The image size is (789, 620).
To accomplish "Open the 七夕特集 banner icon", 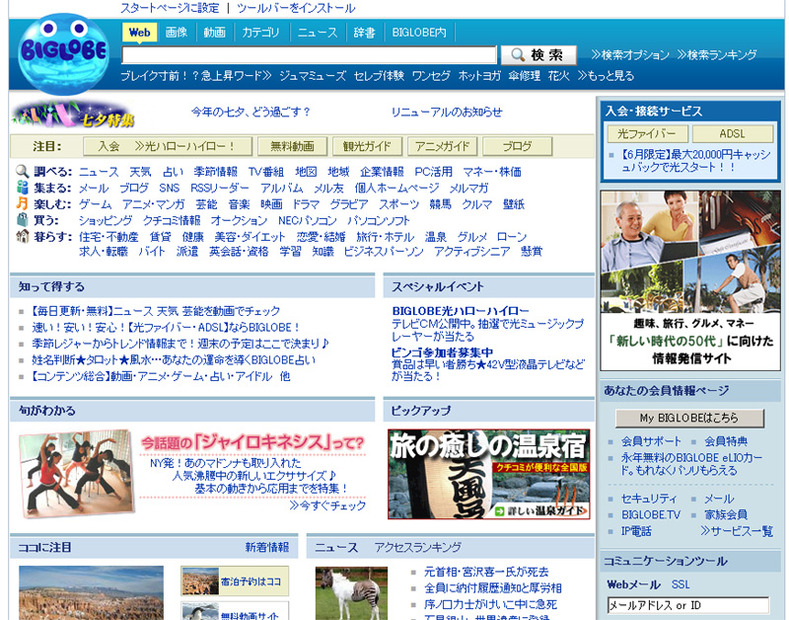I will pyautogui.click(x=73, y=115).
